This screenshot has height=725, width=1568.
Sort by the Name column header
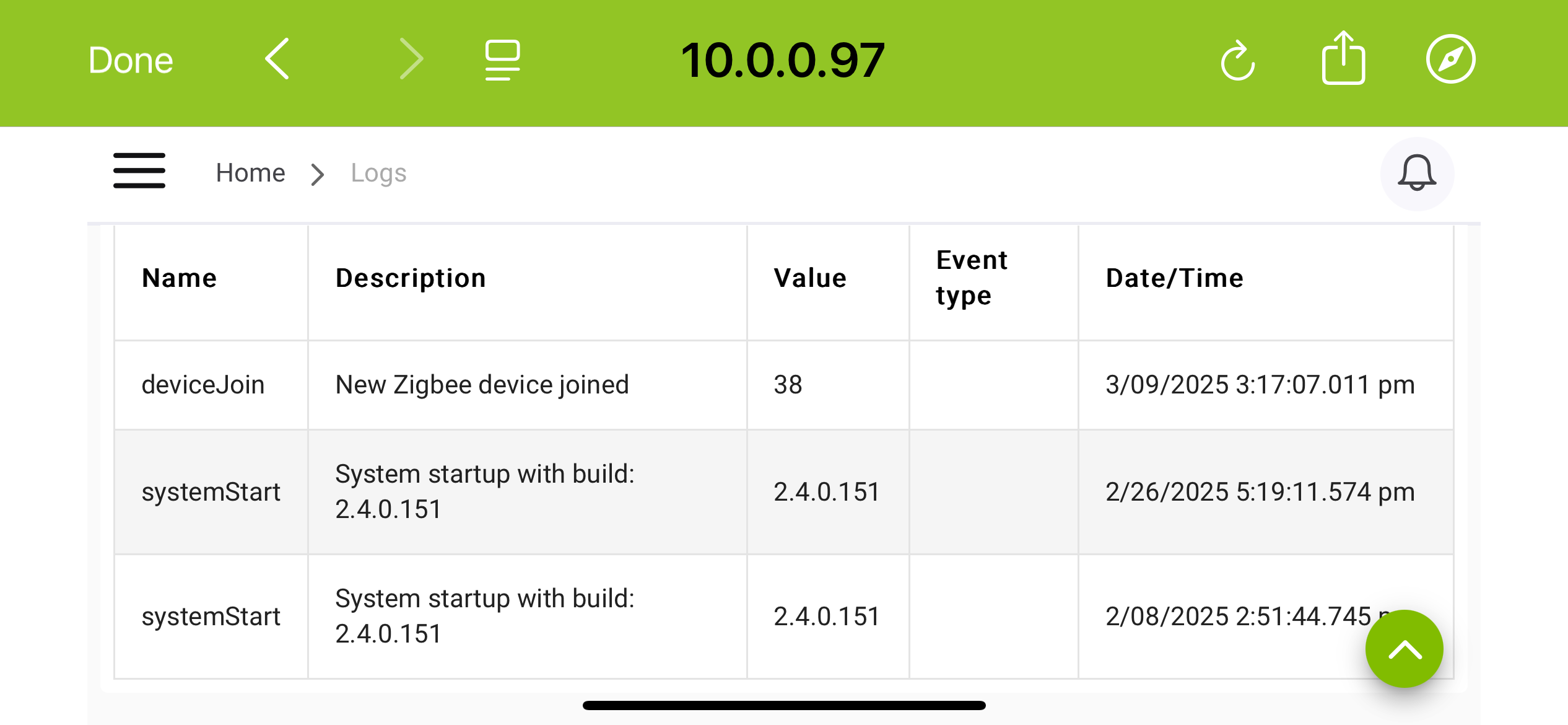180,278
